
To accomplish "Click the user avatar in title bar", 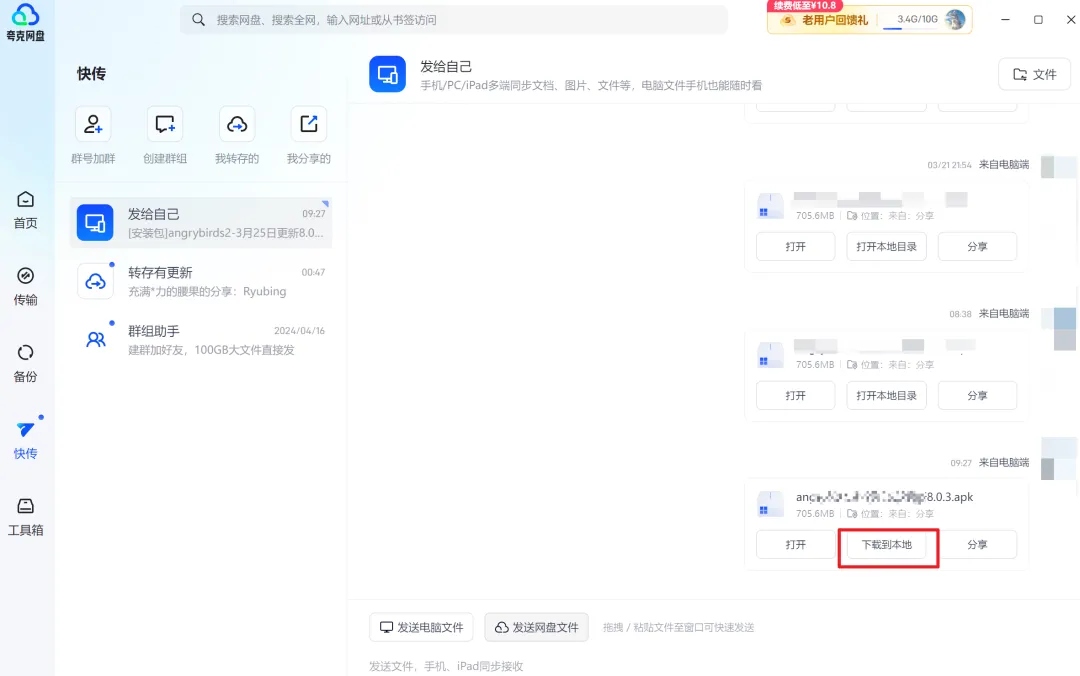I will (x=955, y=19).
